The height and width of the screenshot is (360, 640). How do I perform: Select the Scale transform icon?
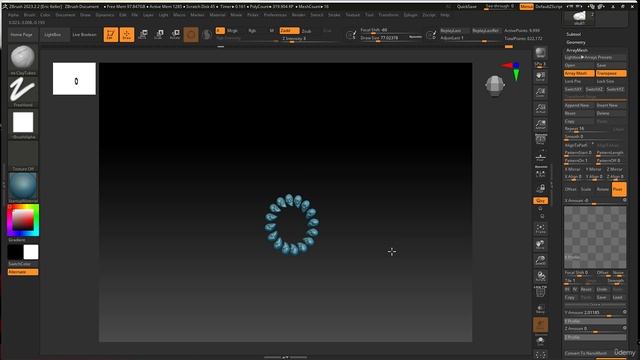click(x=159, y=35)
